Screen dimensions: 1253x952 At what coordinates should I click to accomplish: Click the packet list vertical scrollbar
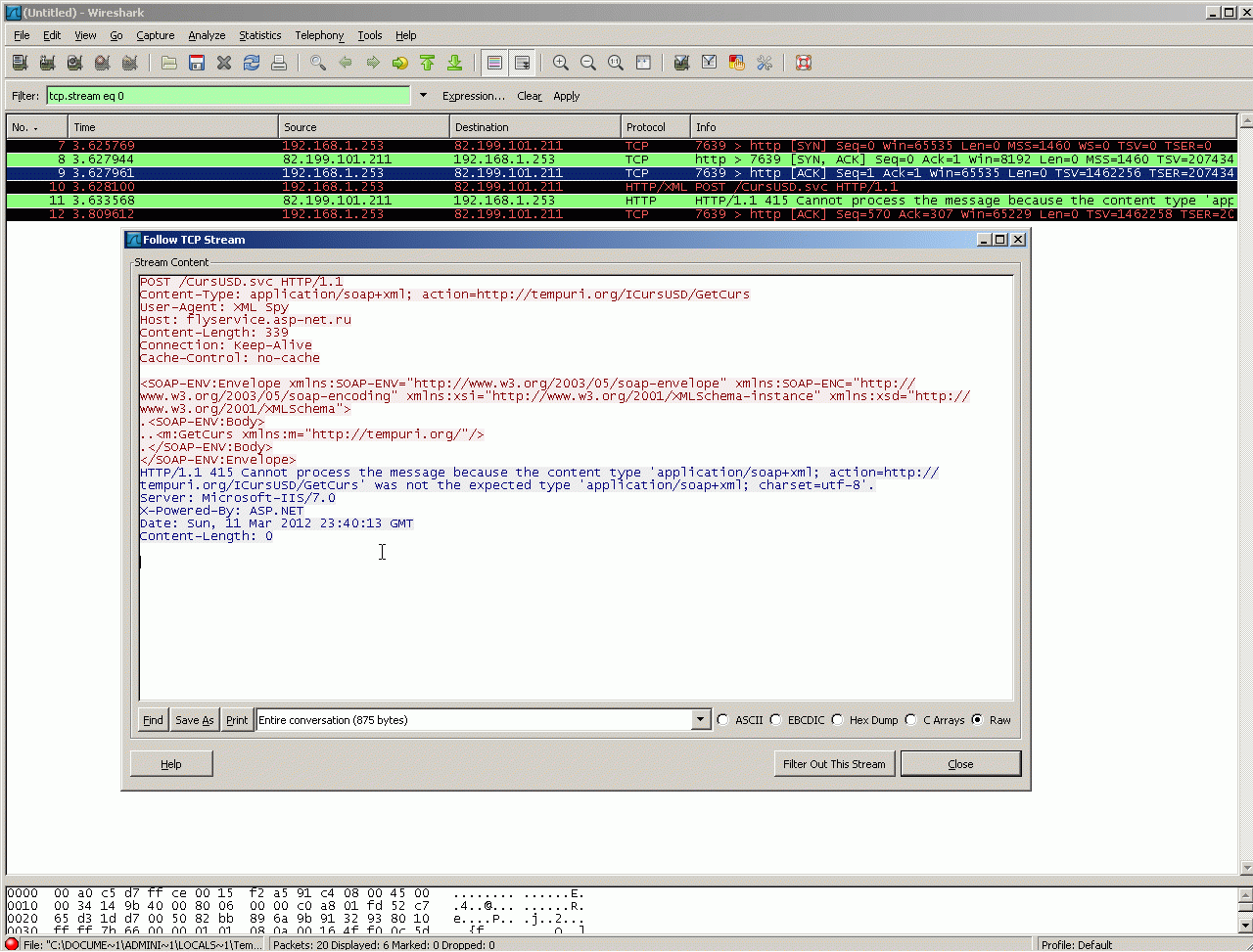[x=1246, y=494]
